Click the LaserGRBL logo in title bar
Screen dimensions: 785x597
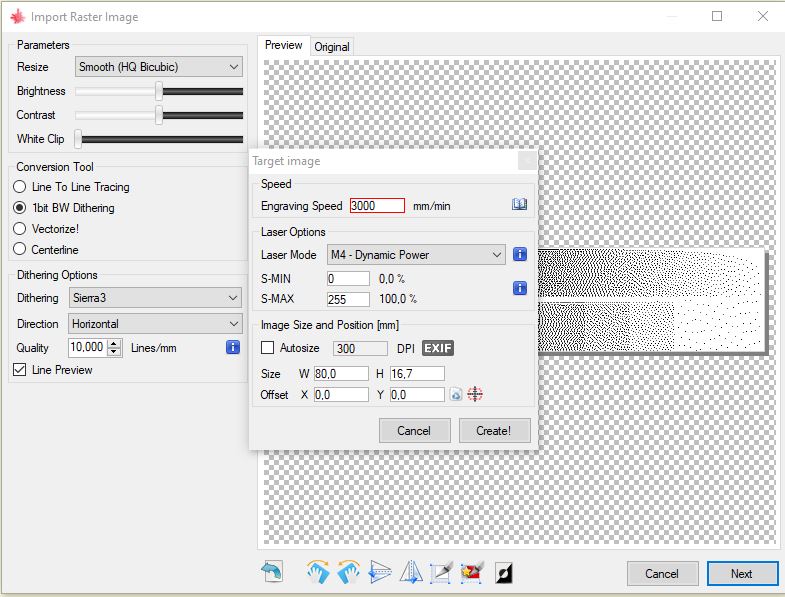18,17
